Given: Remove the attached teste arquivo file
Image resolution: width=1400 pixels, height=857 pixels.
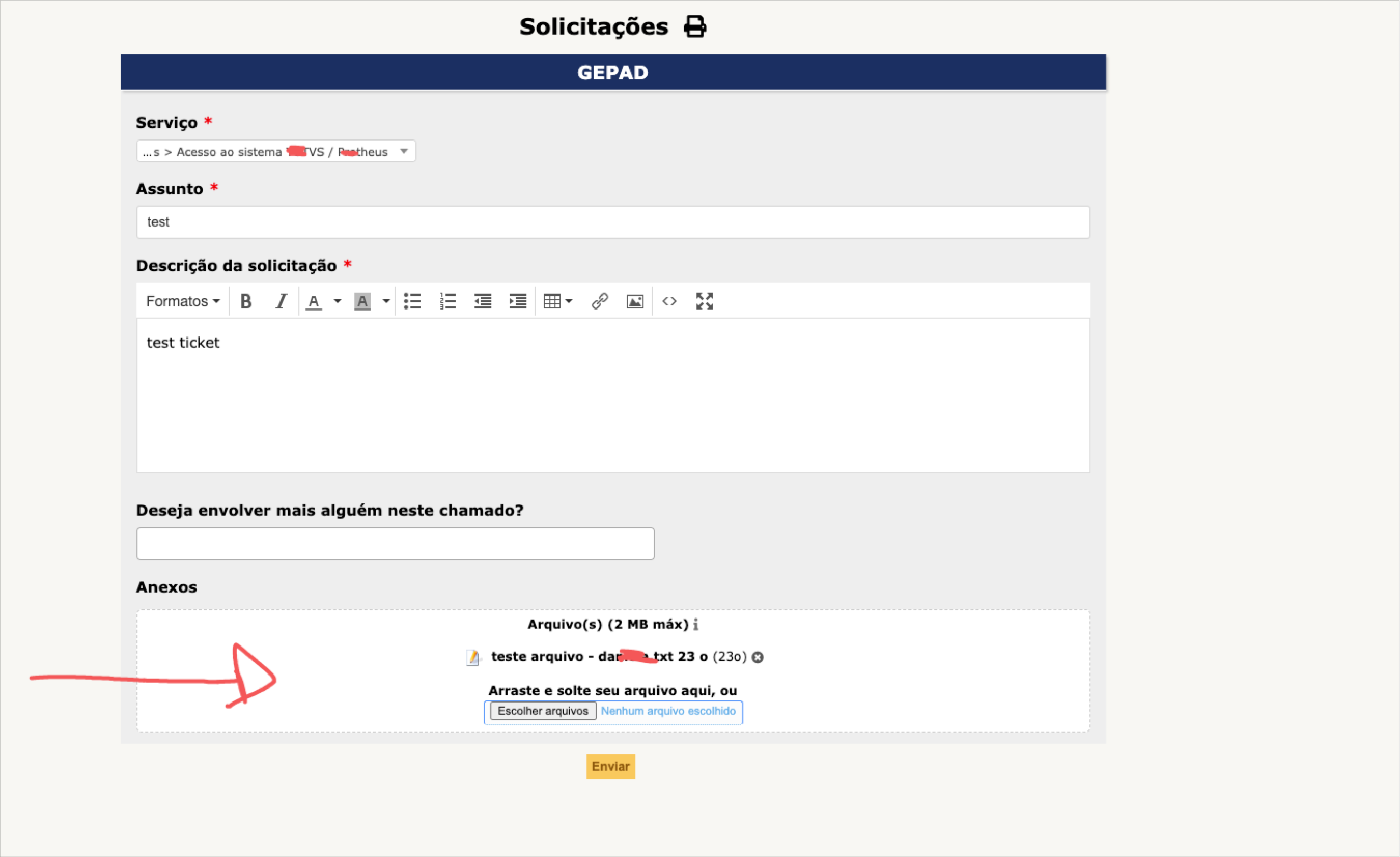Looking at the screenshot, I should coord(758,656).
